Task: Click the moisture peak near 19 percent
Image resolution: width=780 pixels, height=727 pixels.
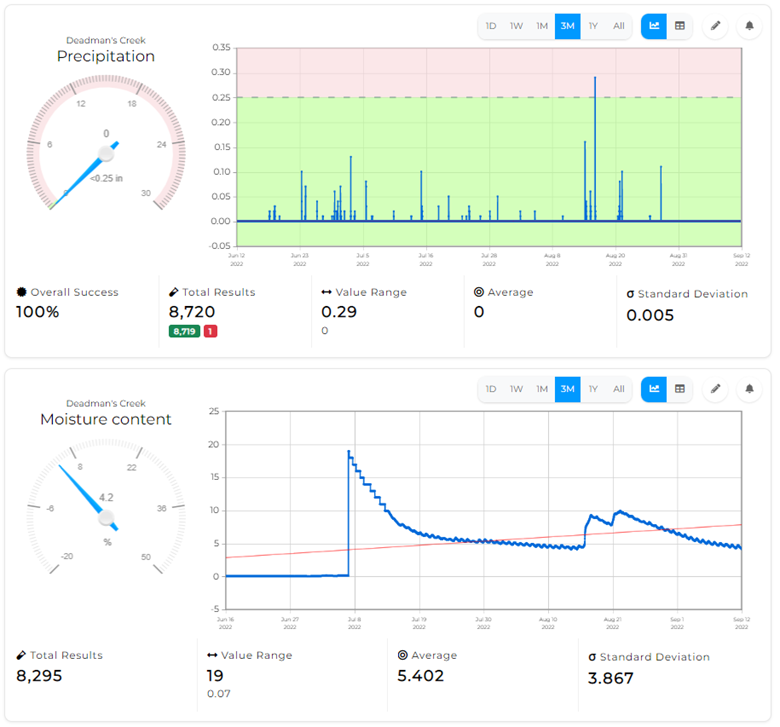Action: [x=349, y=452]
